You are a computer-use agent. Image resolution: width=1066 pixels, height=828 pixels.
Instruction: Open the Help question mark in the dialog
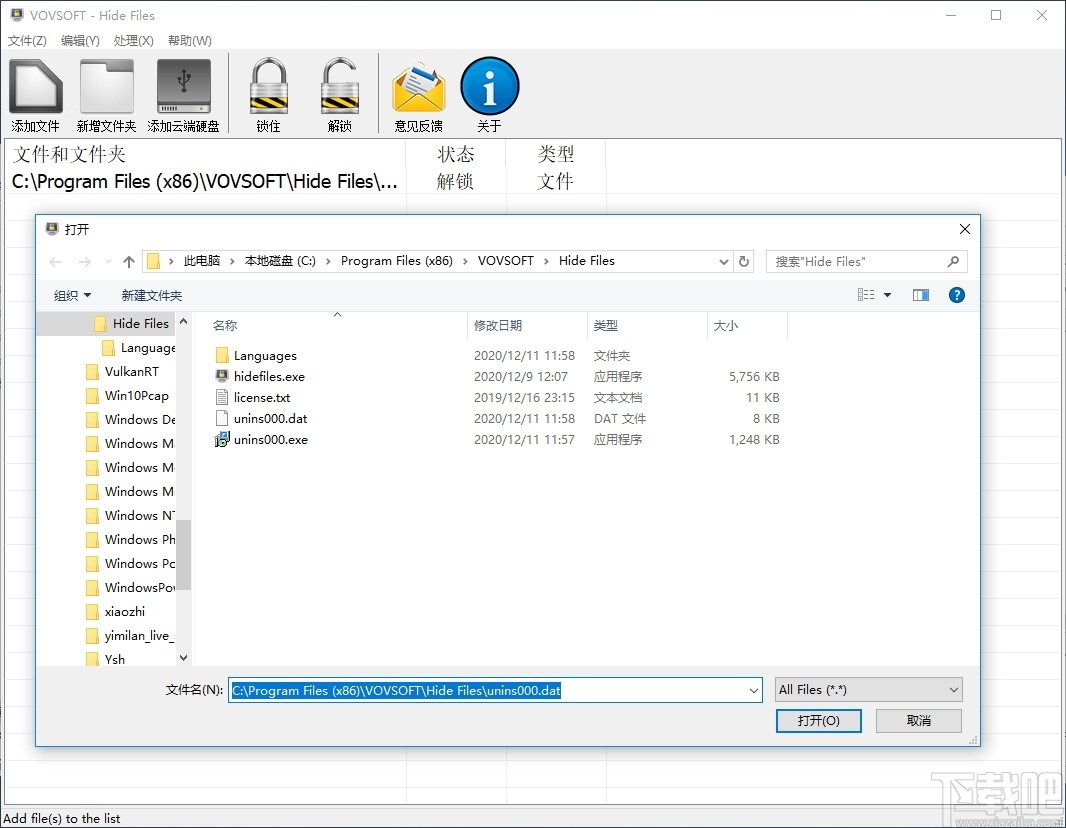(957, 294)
